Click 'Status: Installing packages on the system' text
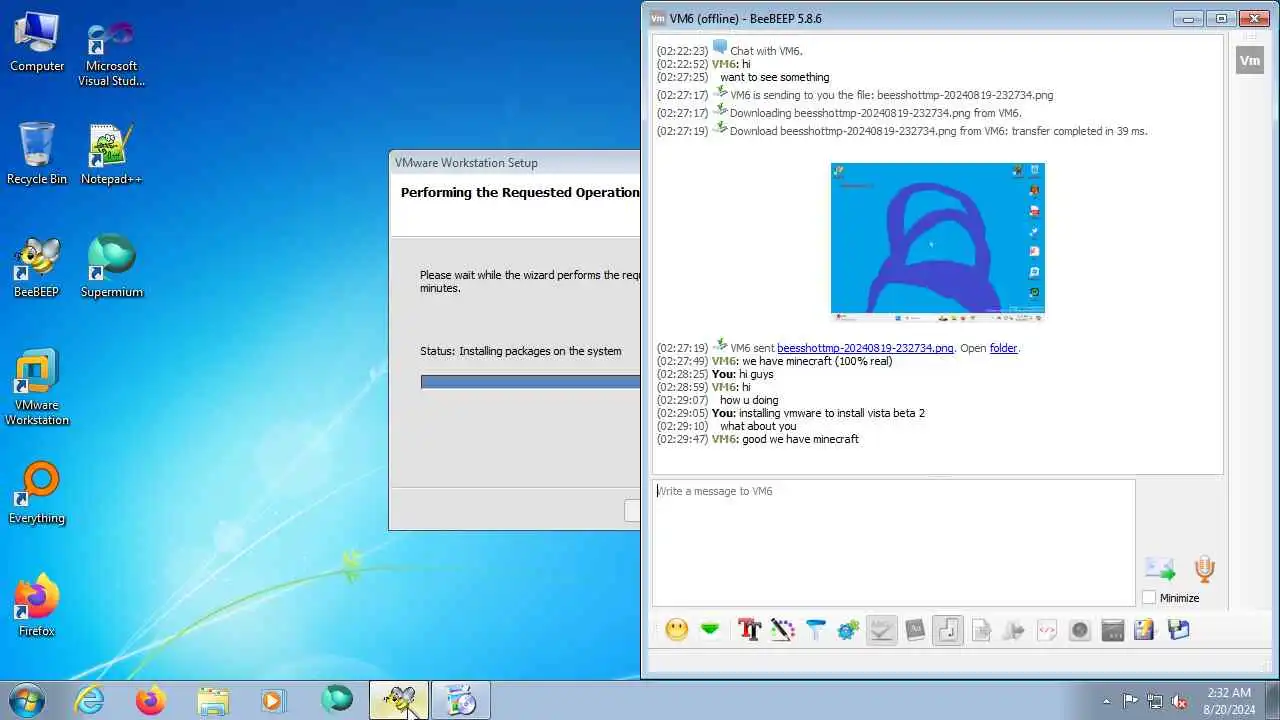The width and height of the screenshot is (1280, 720). [521, 351]
